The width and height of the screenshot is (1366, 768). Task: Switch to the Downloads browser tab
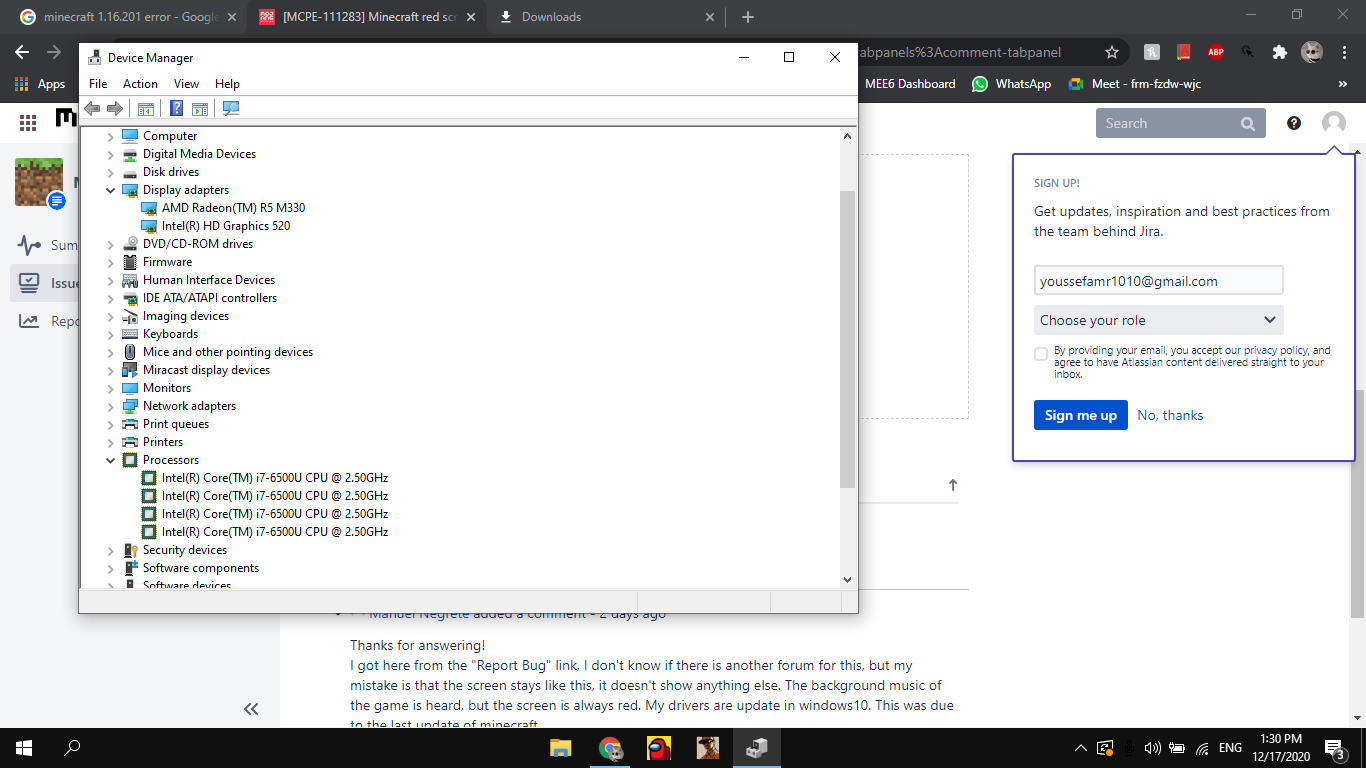pyautogui.click(x=607, y=17)
